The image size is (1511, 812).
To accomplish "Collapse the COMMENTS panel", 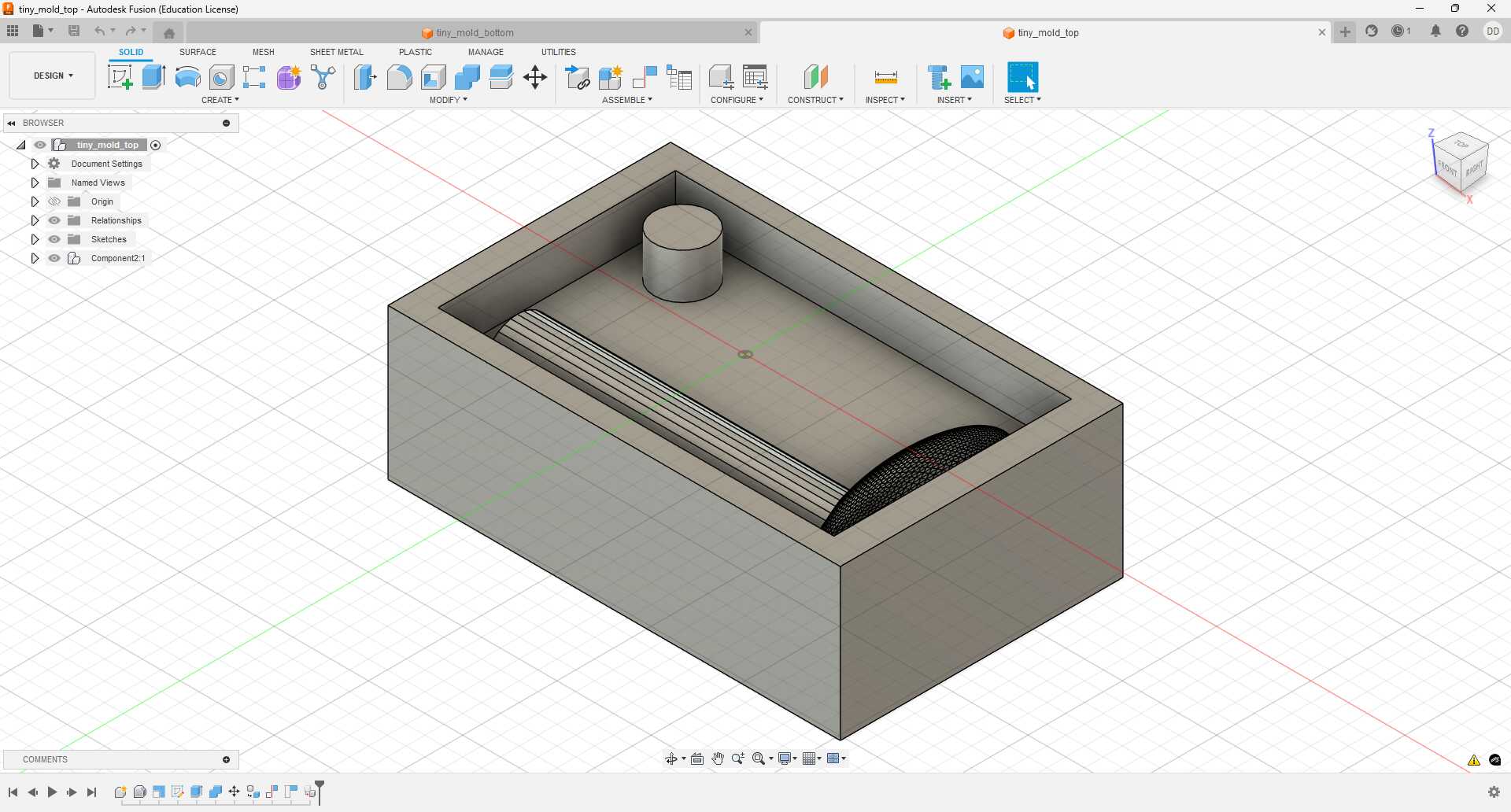I will click(x=226, y=759).
